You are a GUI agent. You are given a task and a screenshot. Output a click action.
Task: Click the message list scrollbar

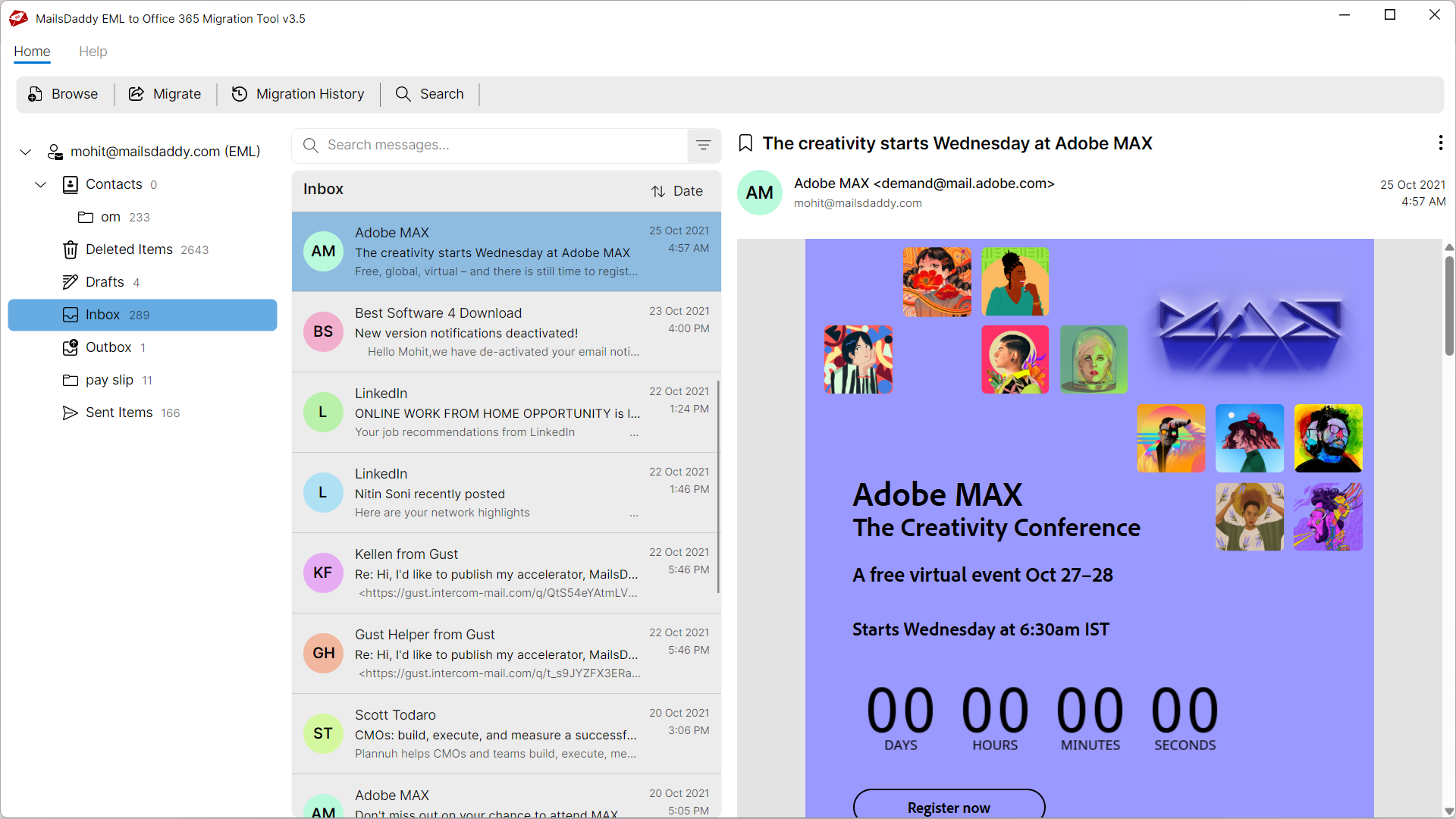point(718,487)
